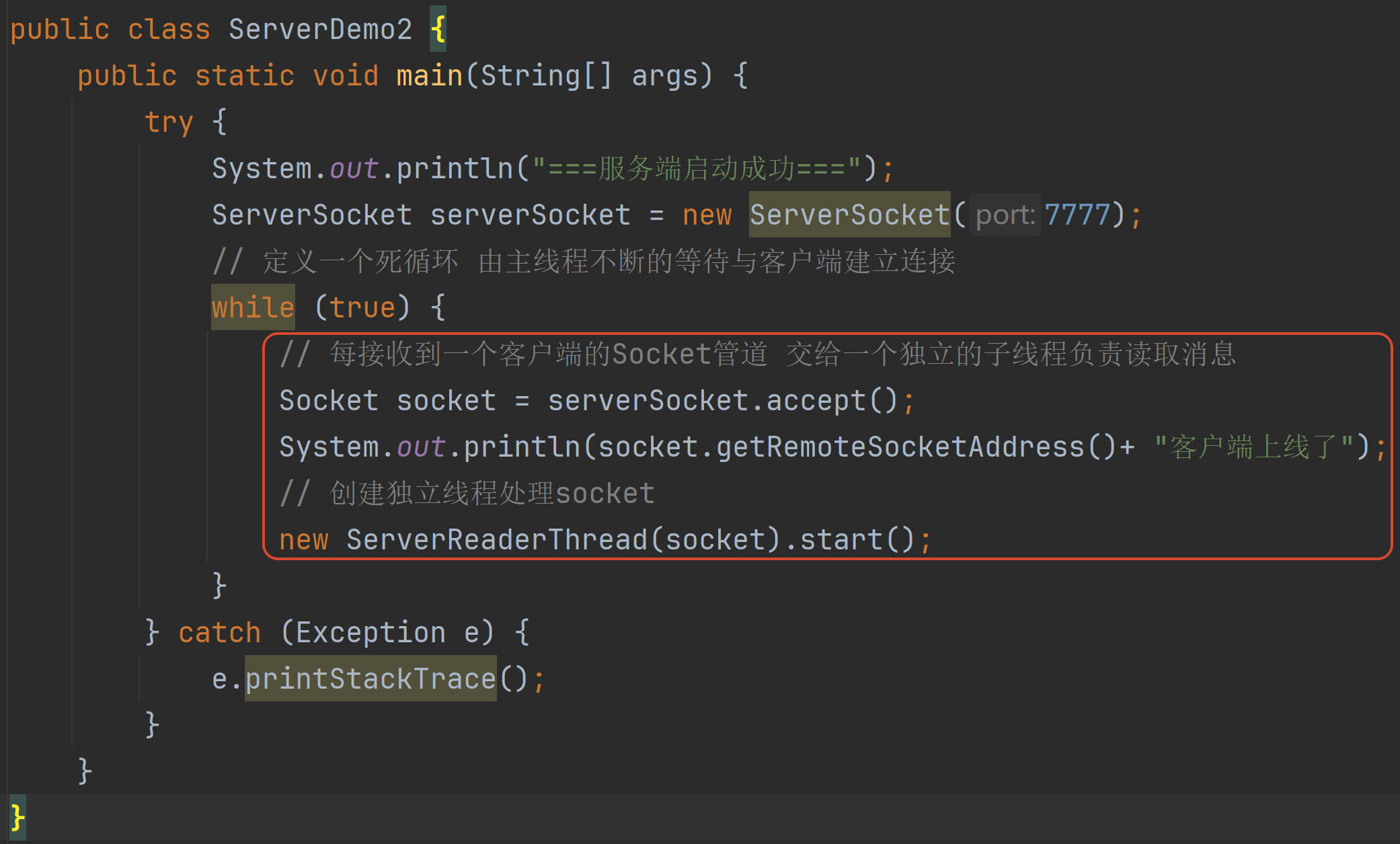Click the highlighted ServerSocket constructor call

849,215
